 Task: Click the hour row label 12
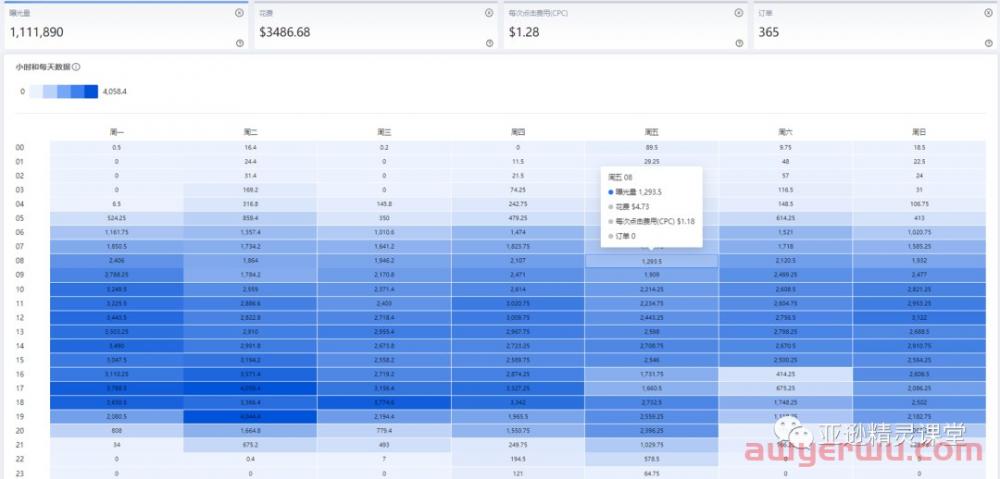19,318
